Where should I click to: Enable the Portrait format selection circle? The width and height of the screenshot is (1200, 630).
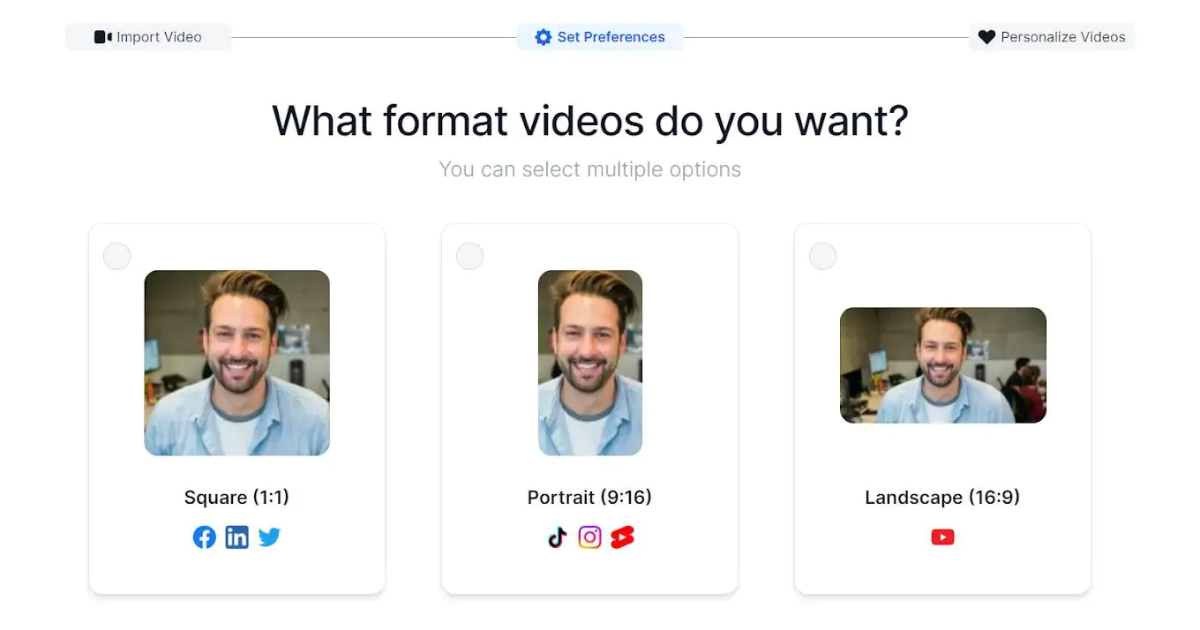click(x=470, y=256)
